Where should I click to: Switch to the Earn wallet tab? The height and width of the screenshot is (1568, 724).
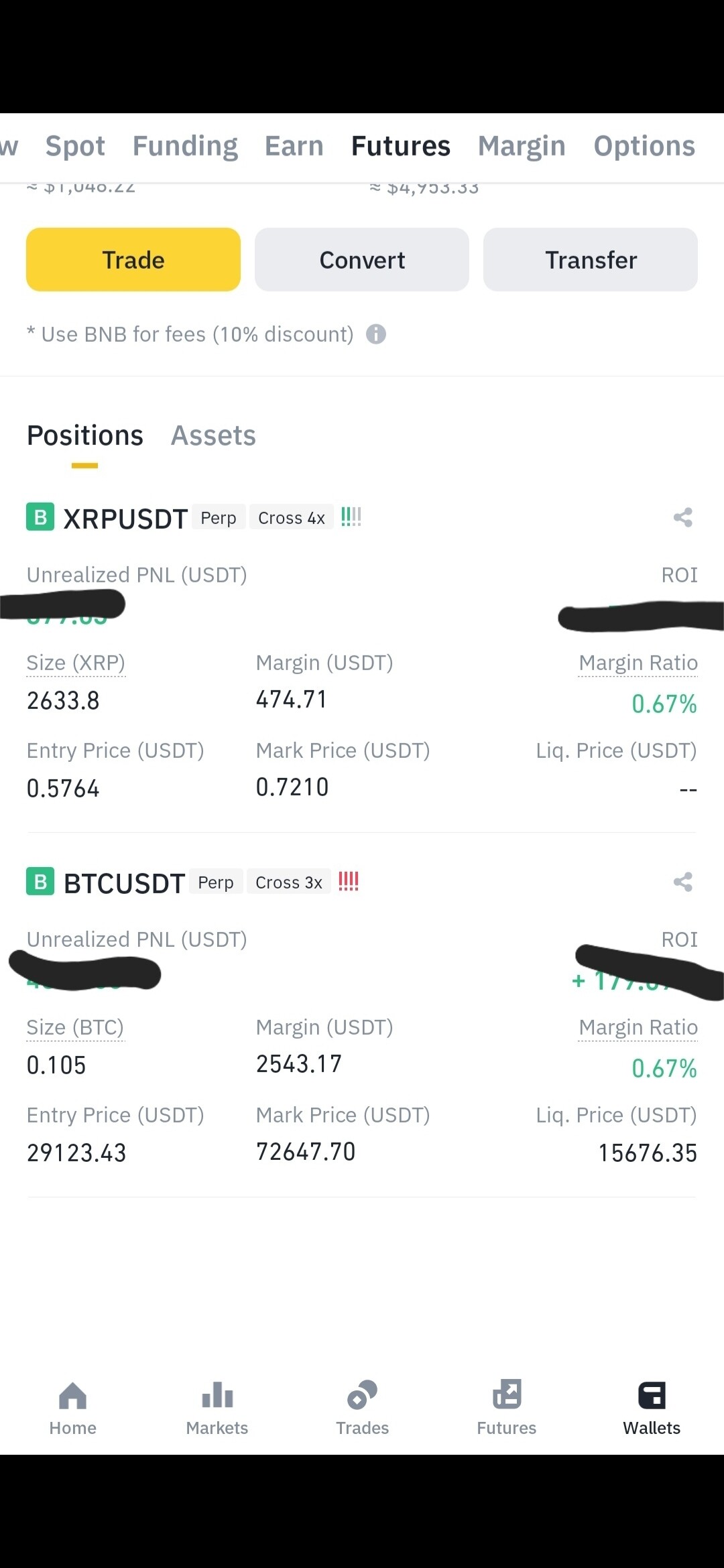point(294,146)
